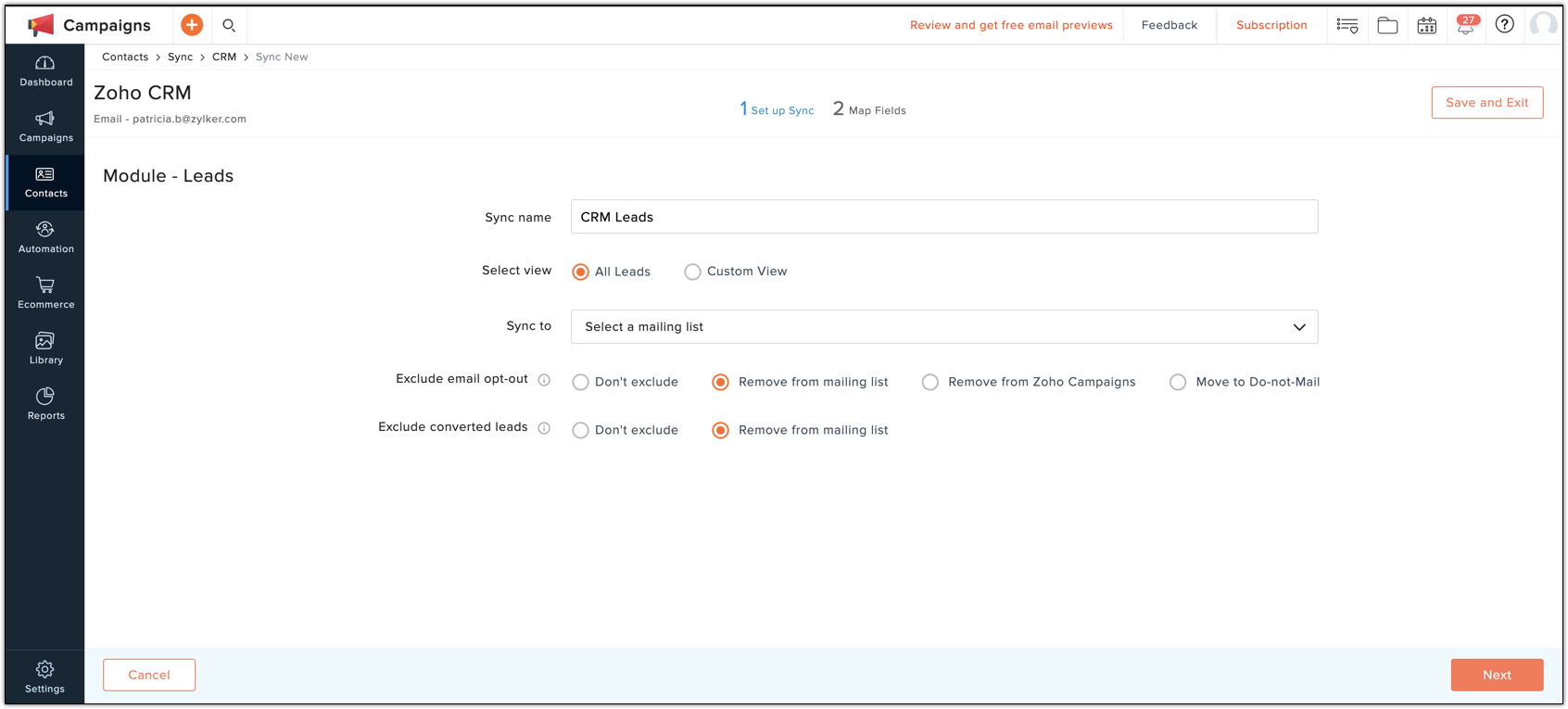Click the Zoho CRM title

click(143, 93)
